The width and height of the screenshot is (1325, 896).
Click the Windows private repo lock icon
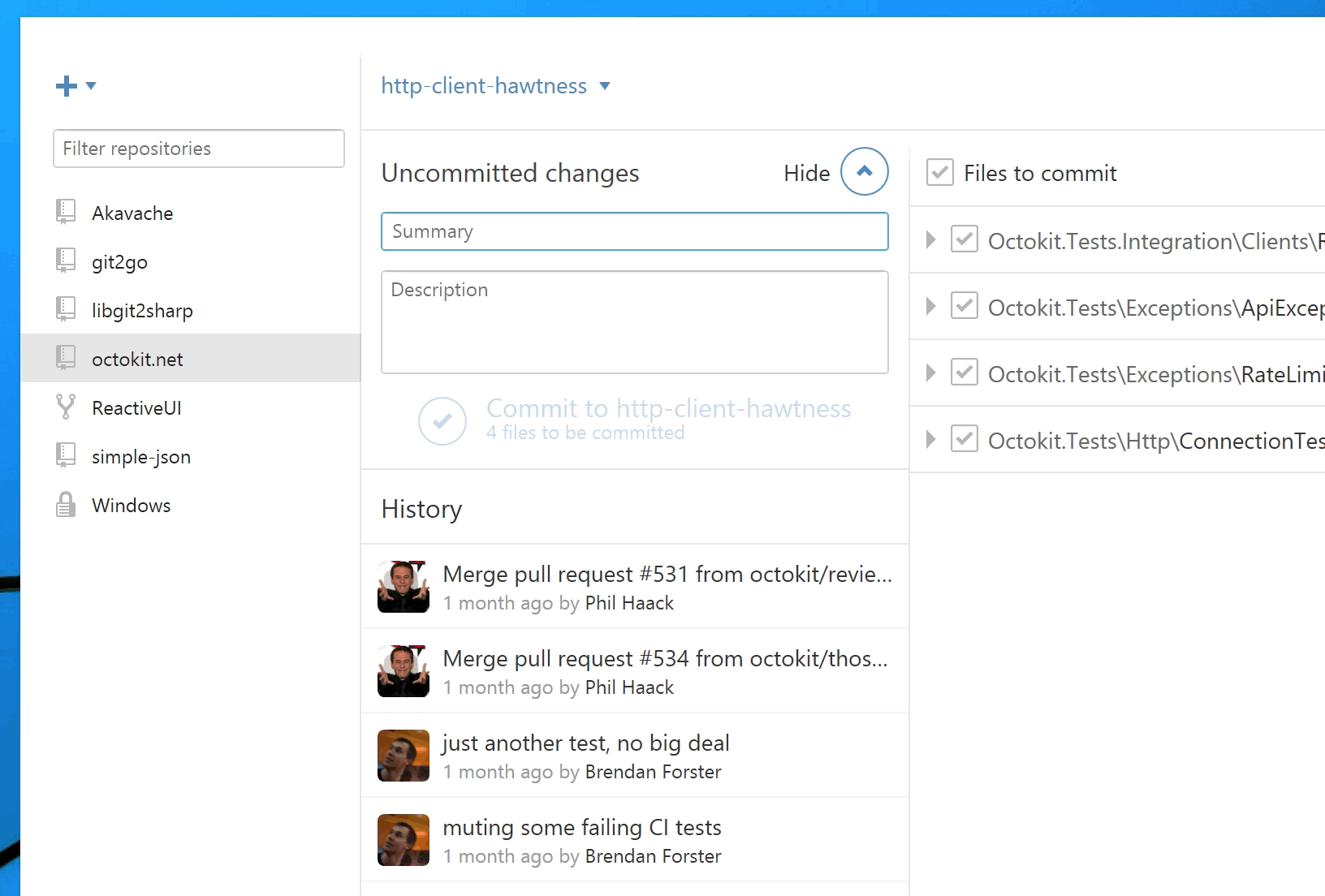(x=66, y=505)
